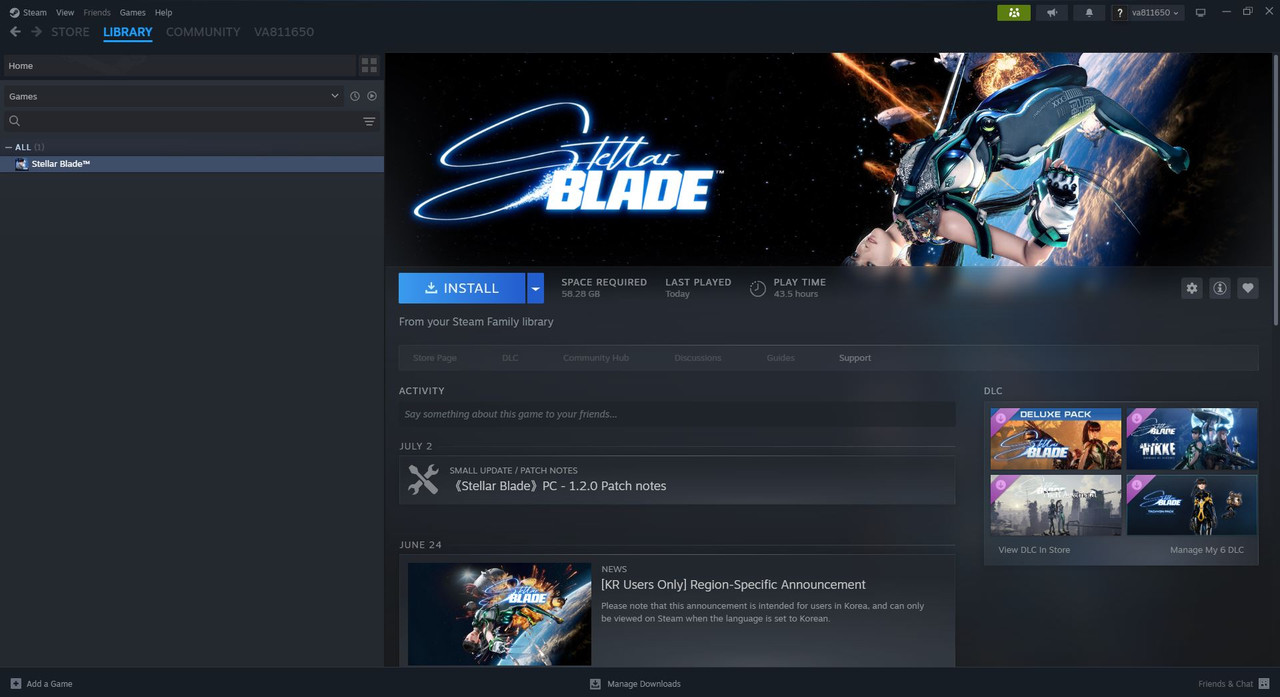Switch to the LIBRARY tab
The height and width of the screenshot is (697, 1280).
128,32
